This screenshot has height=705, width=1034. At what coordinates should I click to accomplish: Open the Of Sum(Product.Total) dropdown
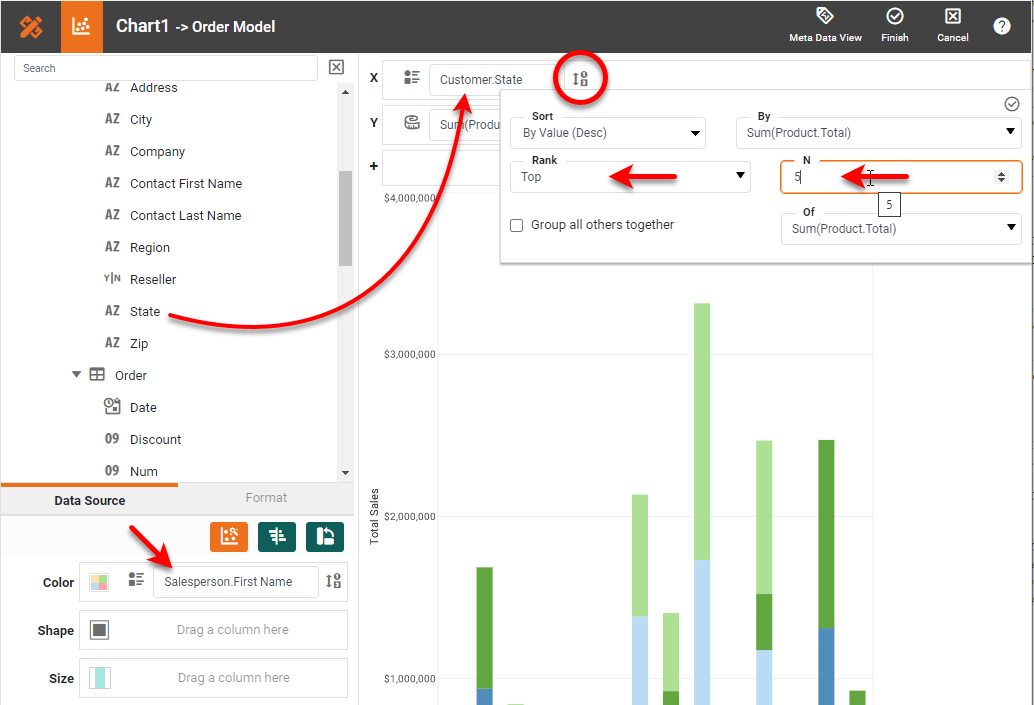[x=900, y=229]
